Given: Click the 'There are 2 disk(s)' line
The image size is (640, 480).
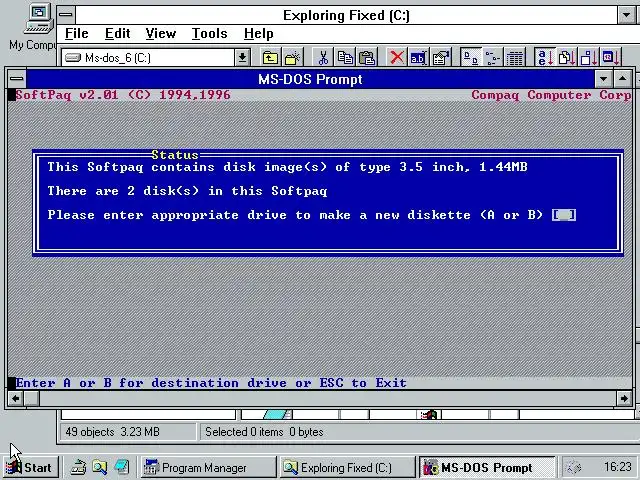Looking at the screenshot, I should click(187, 191).
